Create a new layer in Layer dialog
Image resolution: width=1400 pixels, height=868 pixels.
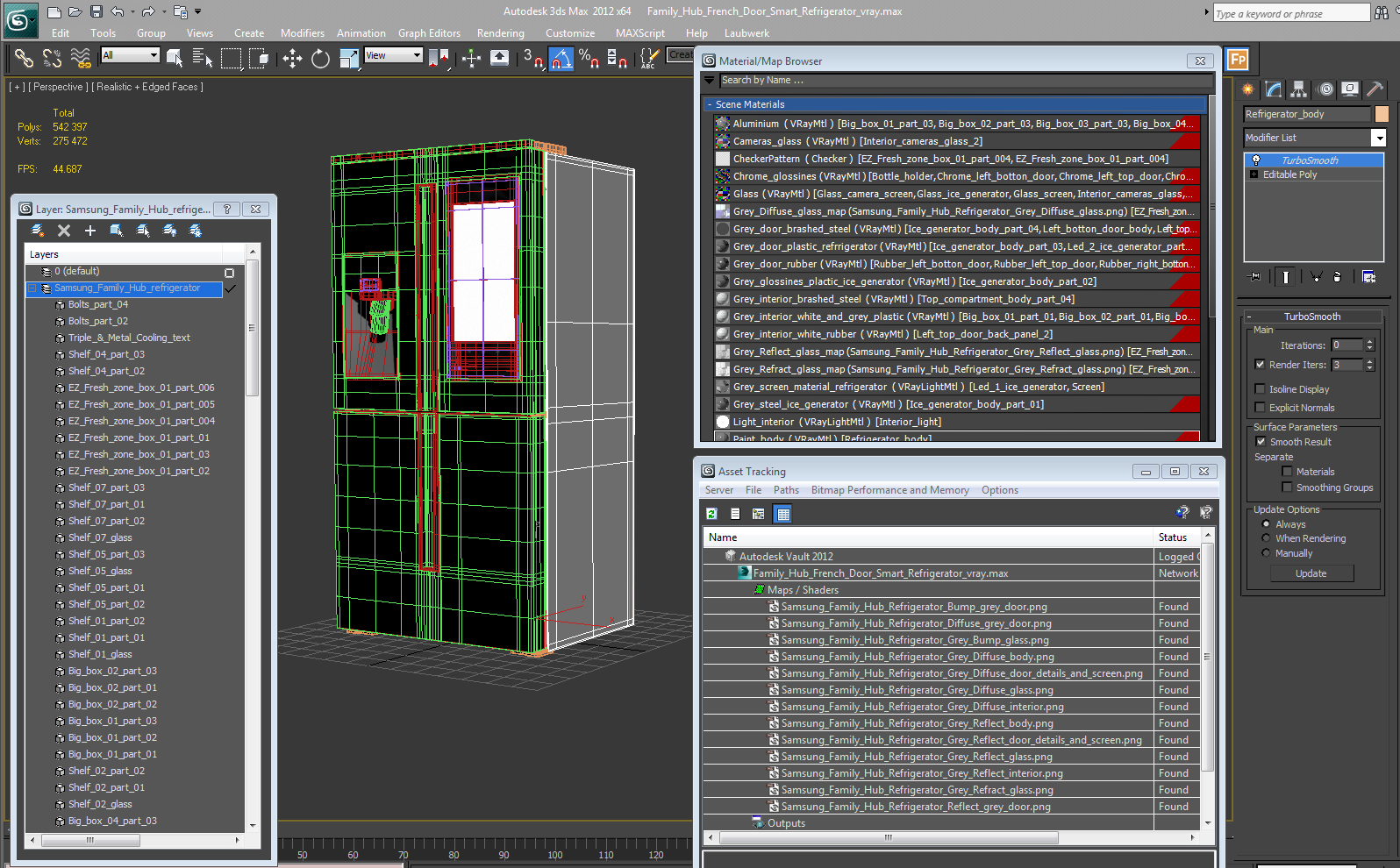click(x=38, y=231)
